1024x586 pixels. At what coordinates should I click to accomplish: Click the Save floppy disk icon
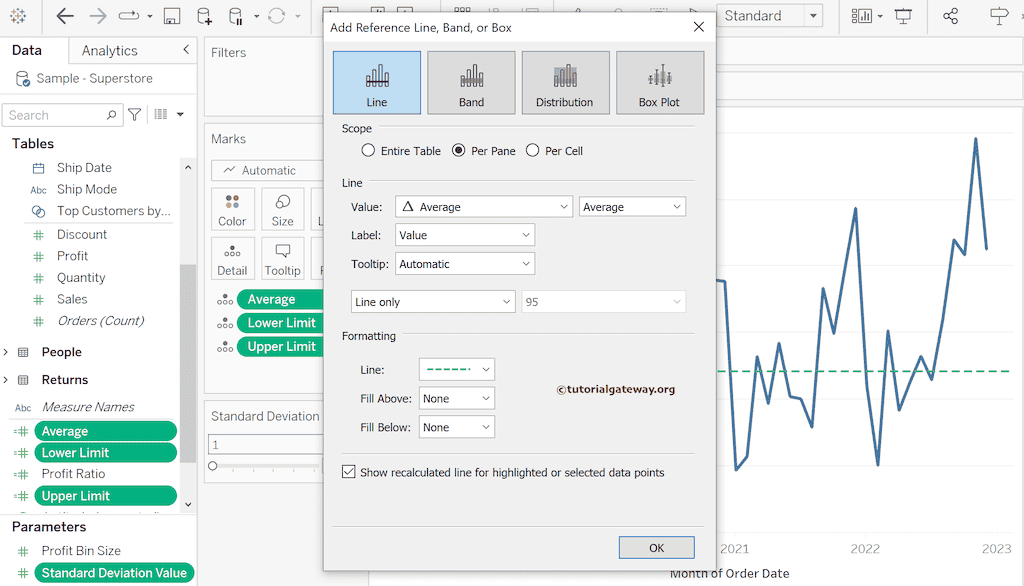pyautogui.click(x=172, y=16)
